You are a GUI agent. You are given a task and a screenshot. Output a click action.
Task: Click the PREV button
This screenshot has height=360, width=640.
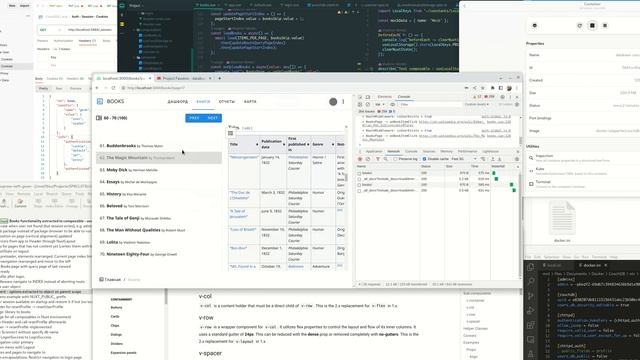click(x=194, y=118)
